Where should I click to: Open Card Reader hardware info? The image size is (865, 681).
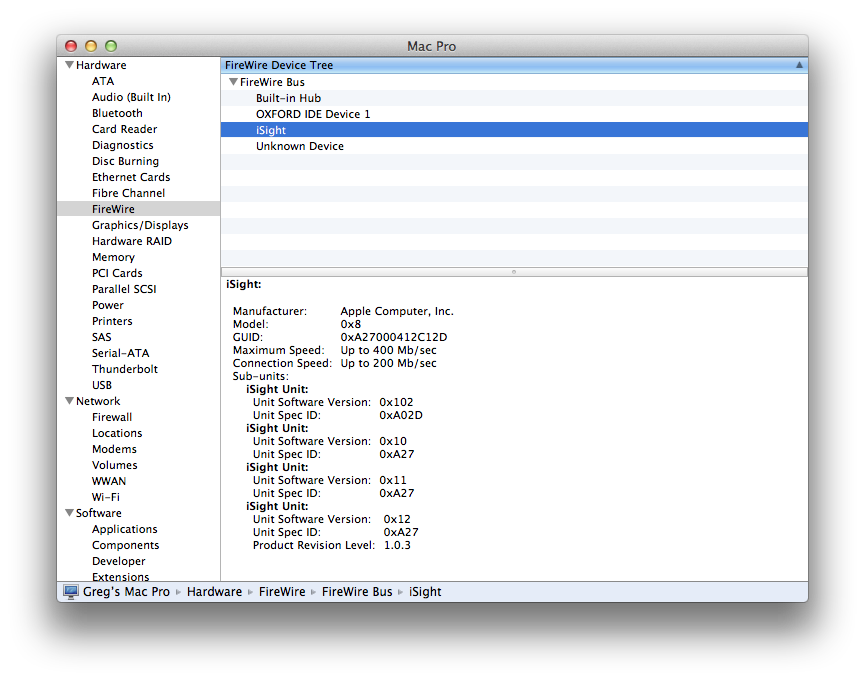124,129
